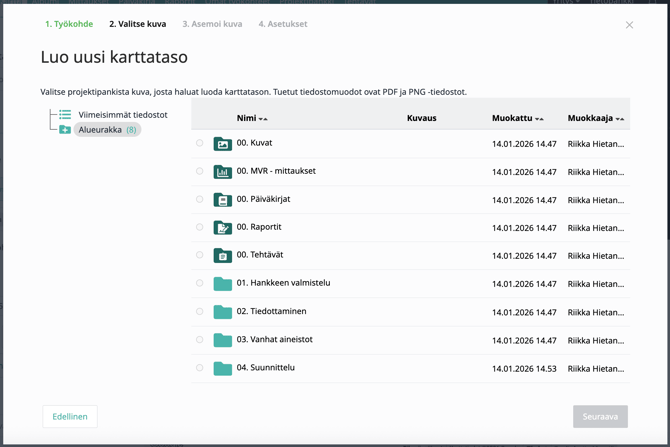
Task: Click the 00. Raportit folder icon
Action: pos(222,228)
